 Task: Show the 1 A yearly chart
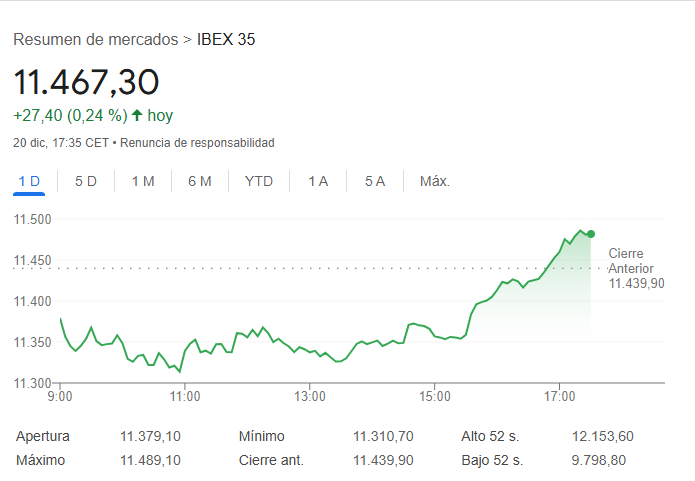pyautogui.click(x=318, y=181)
